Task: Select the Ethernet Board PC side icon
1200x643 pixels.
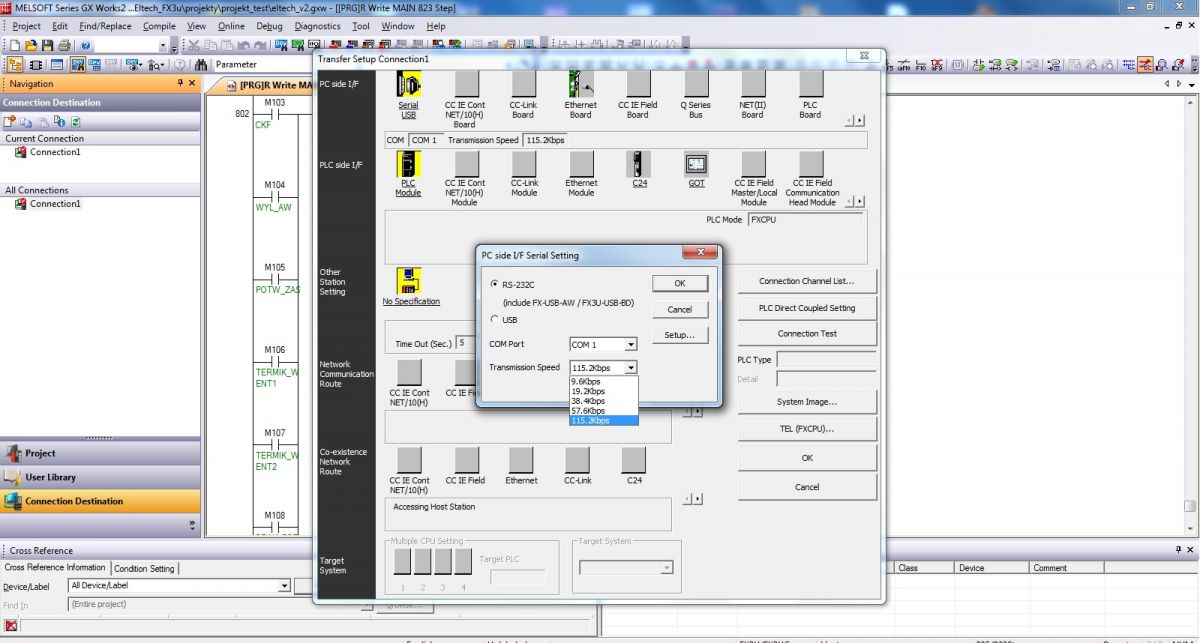Action: point(580,84)
